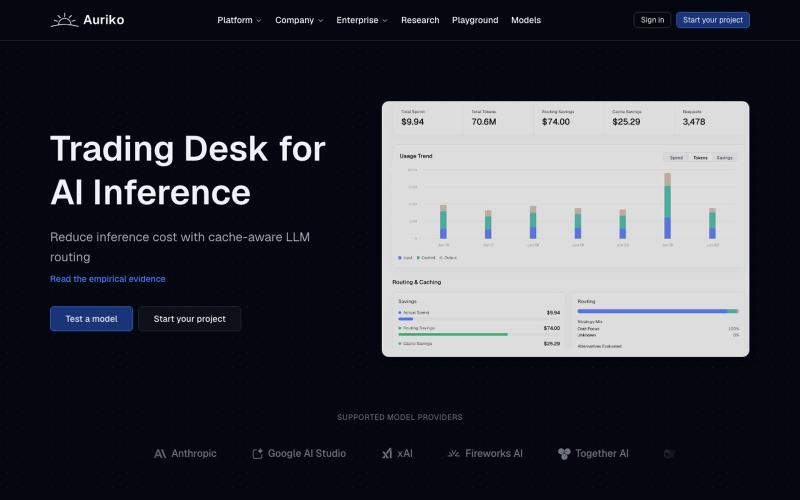
Task: Click the Google AI Studio provider name
Action: 307,454
